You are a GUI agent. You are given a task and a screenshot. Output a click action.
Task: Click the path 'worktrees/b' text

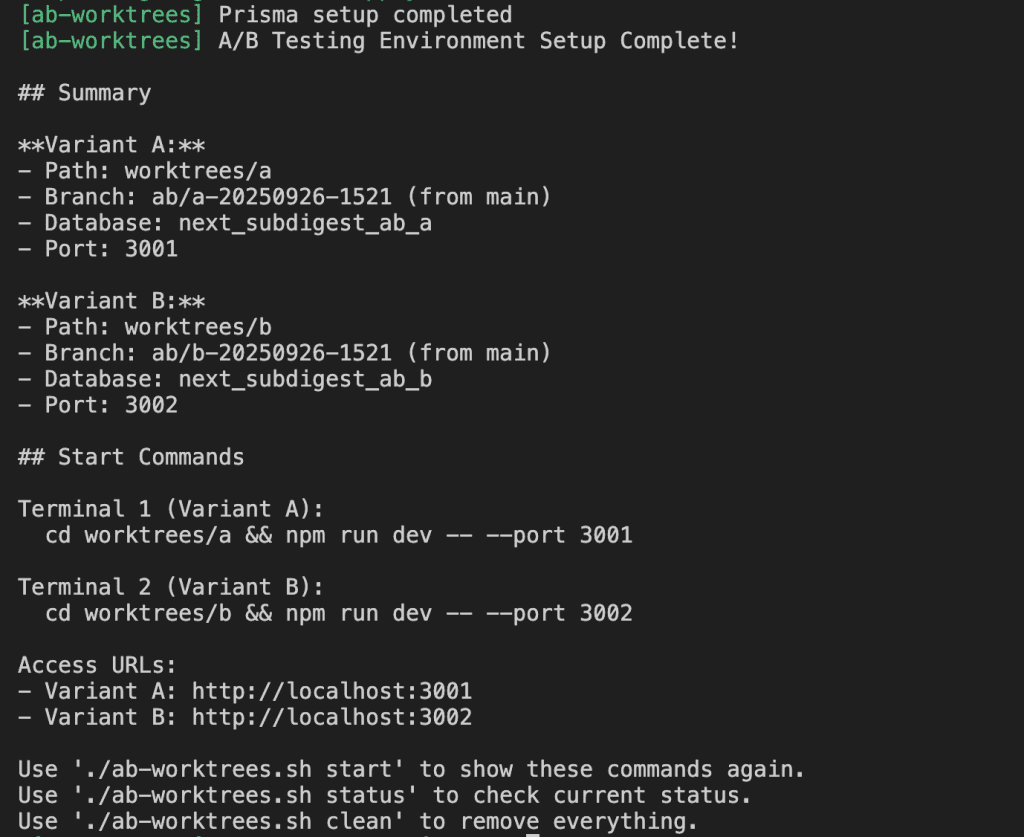point(198,327)
